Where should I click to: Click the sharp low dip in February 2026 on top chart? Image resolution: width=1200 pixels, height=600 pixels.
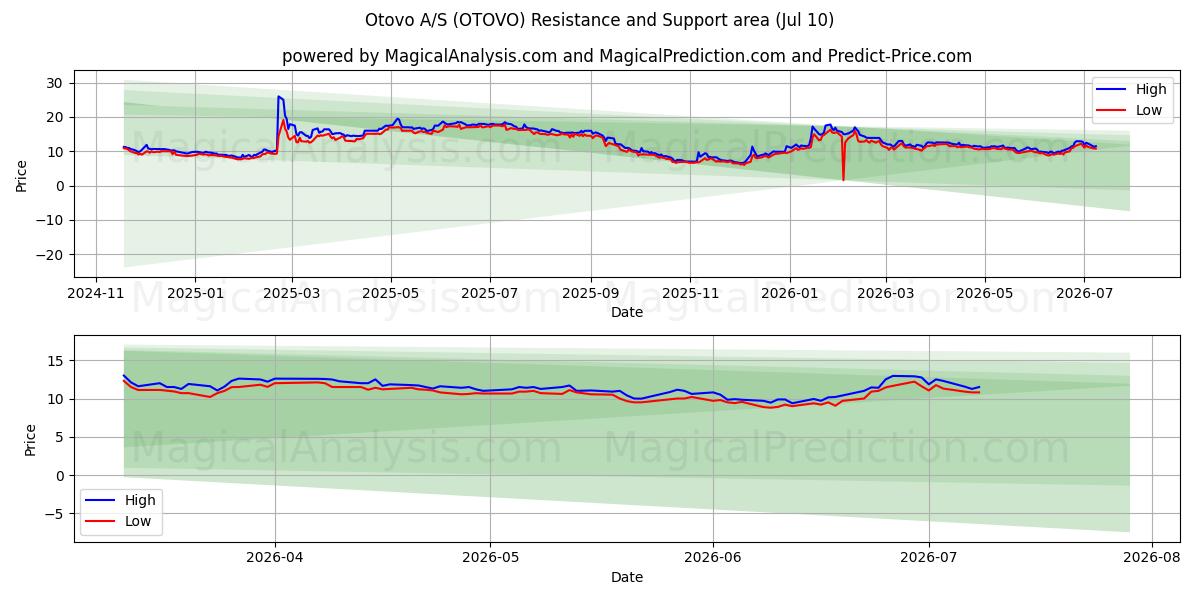[x=843, y=179]
